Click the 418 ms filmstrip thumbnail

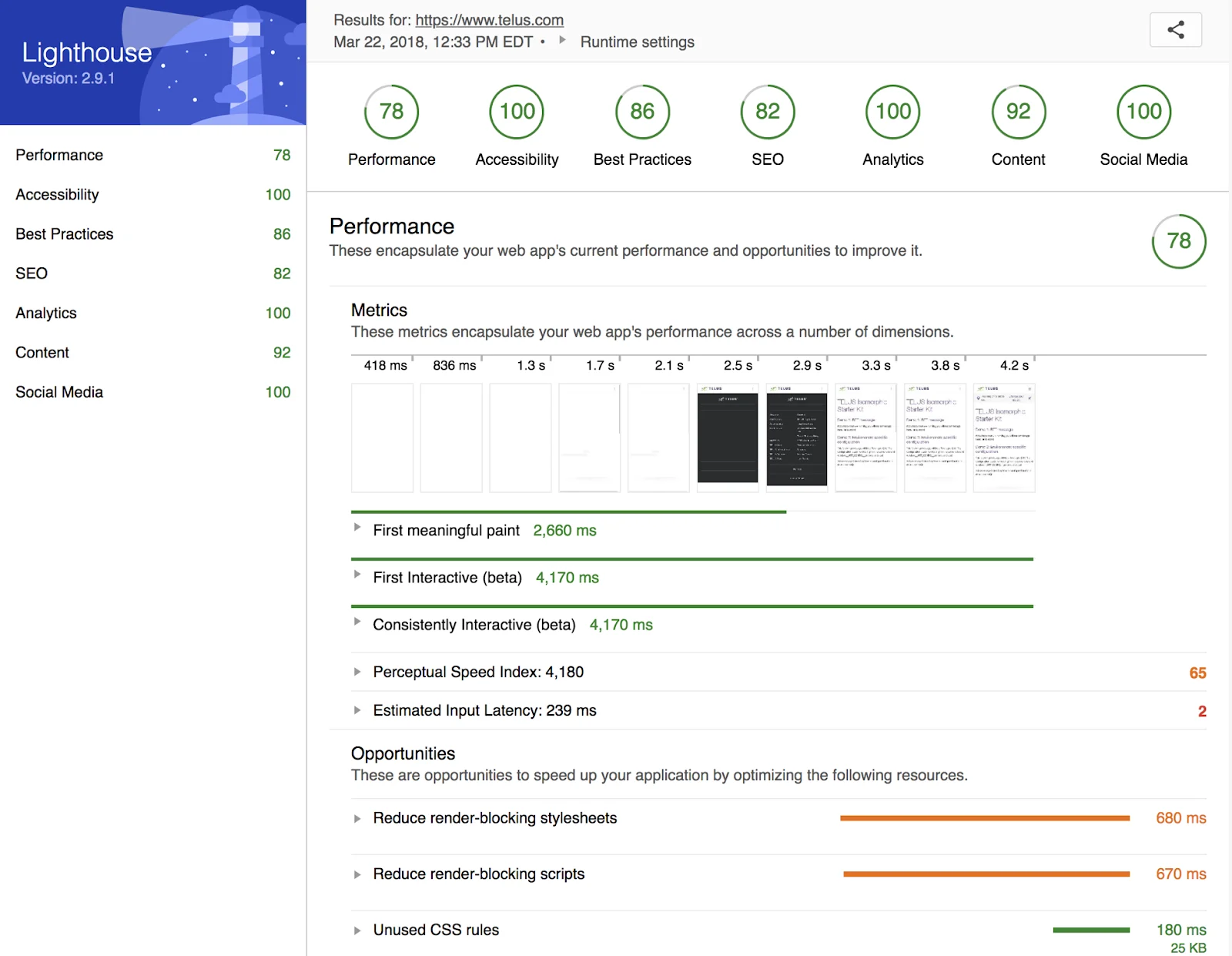[382, 438]
